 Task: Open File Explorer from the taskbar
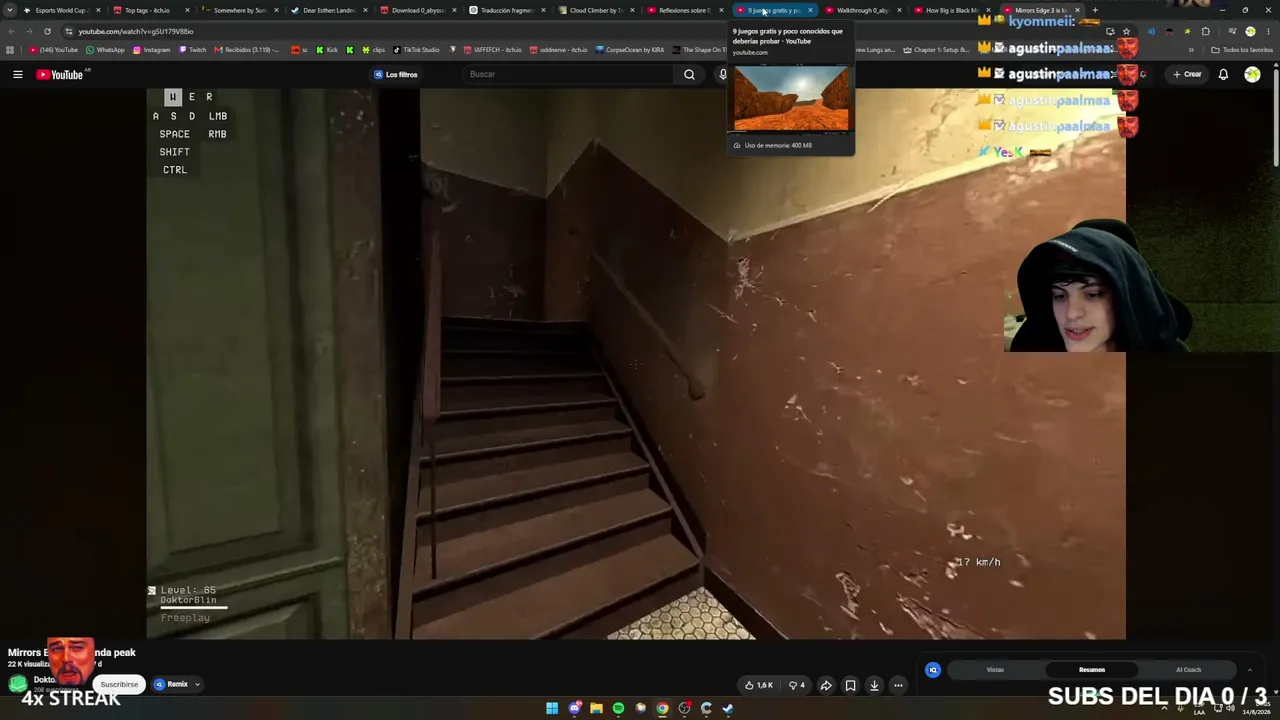click(x=596, y=708)
